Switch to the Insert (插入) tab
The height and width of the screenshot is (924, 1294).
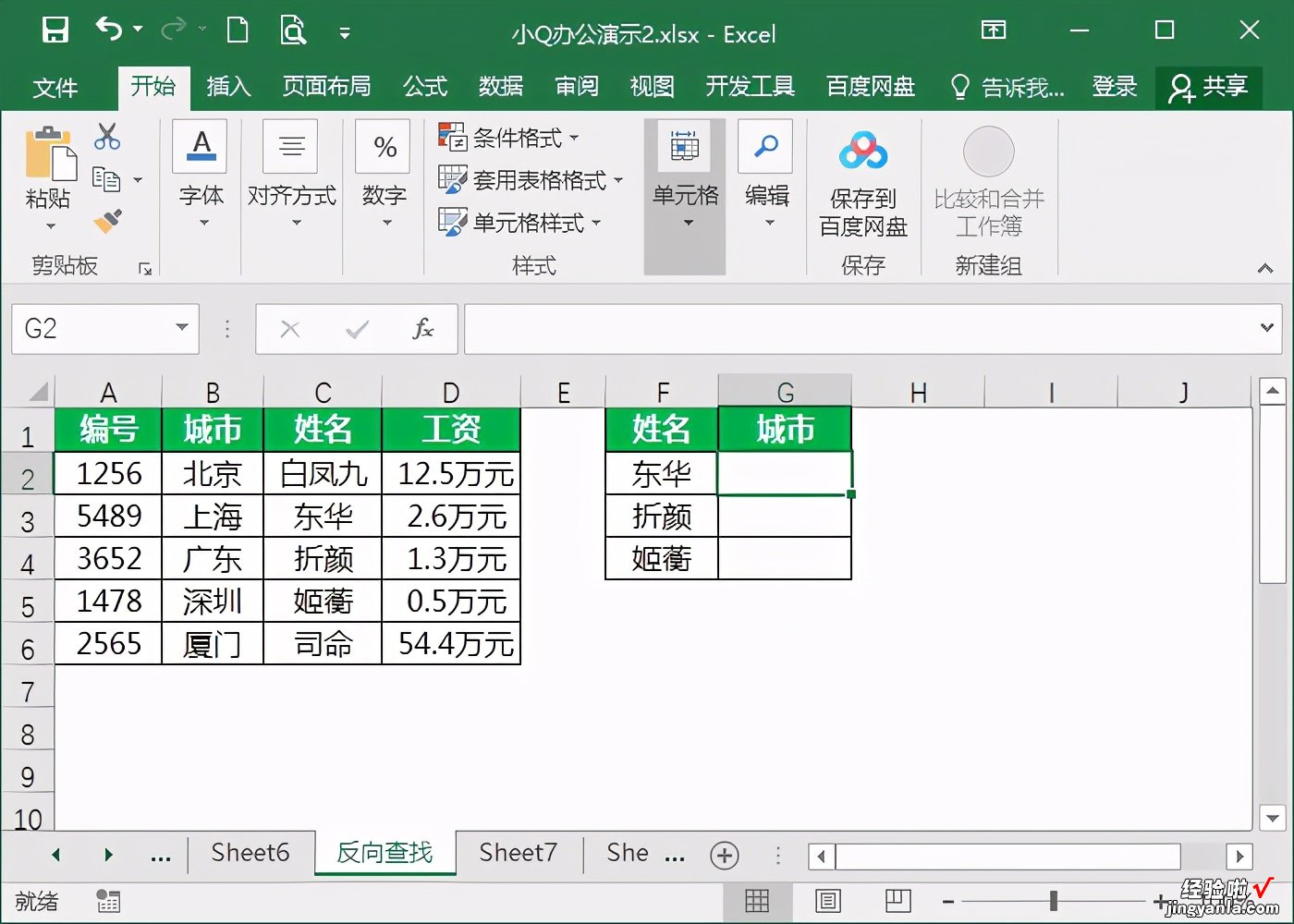(x=228, y=87)
